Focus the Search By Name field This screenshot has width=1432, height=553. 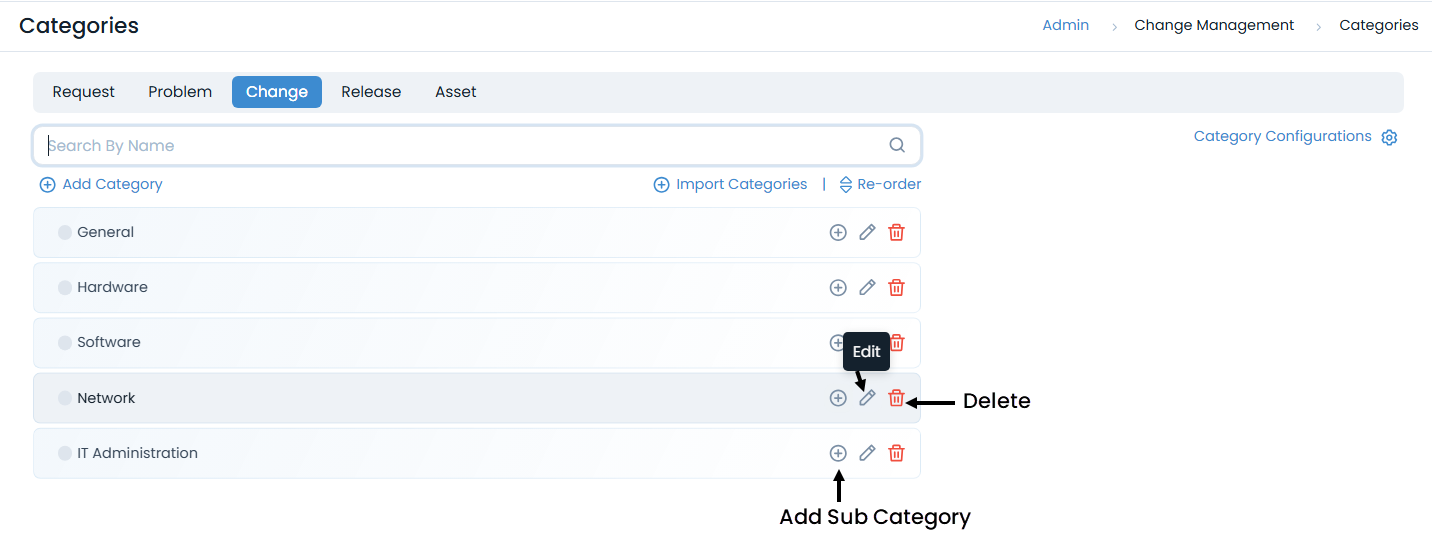pyautogui.click(x=460, y=146)
